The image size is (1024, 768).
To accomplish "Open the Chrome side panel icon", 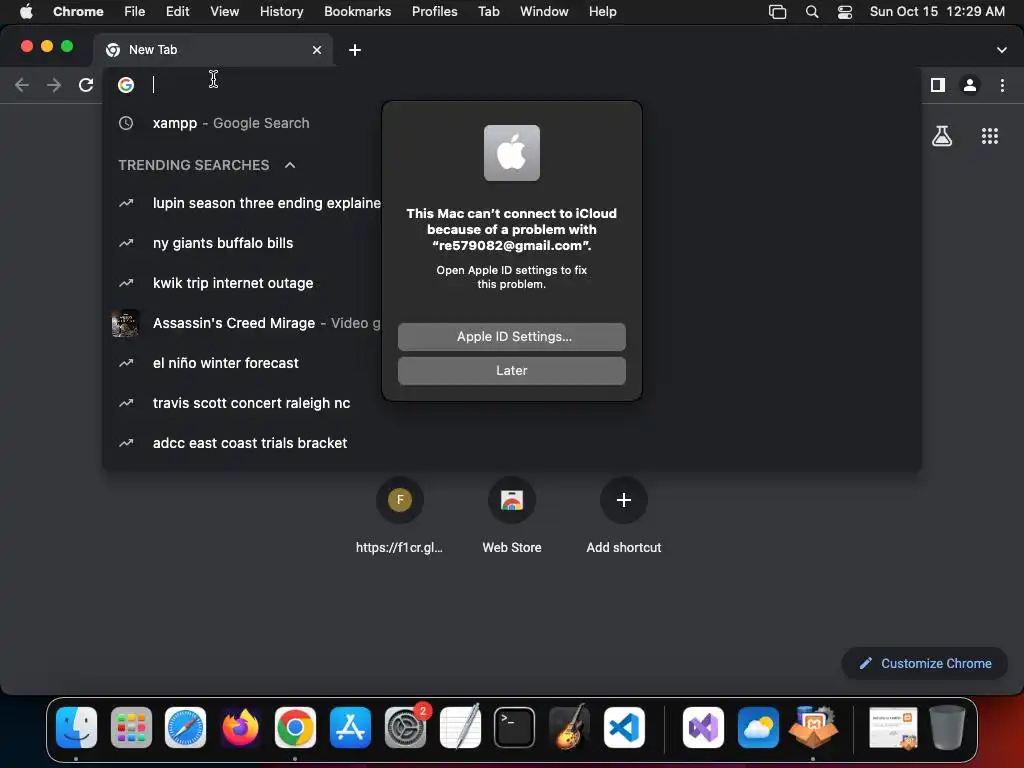I will coord(938,85).
